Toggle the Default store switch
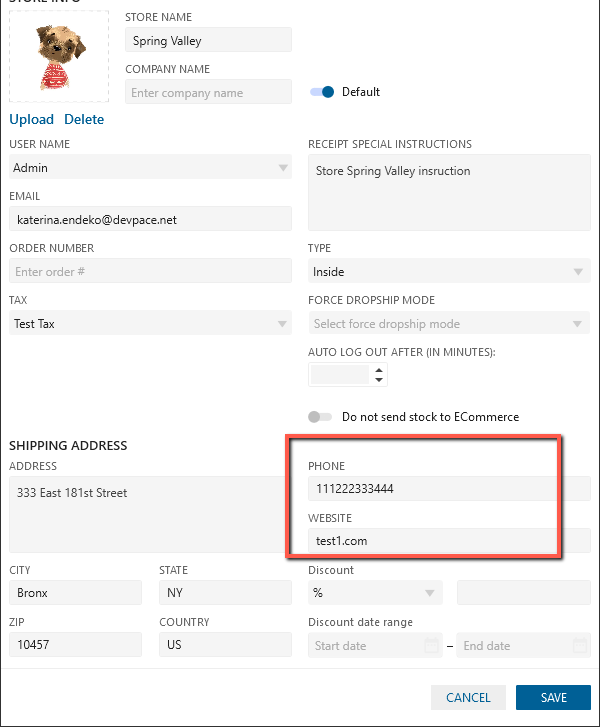Viewport: 600px width, 727px height. click(321, 92)
